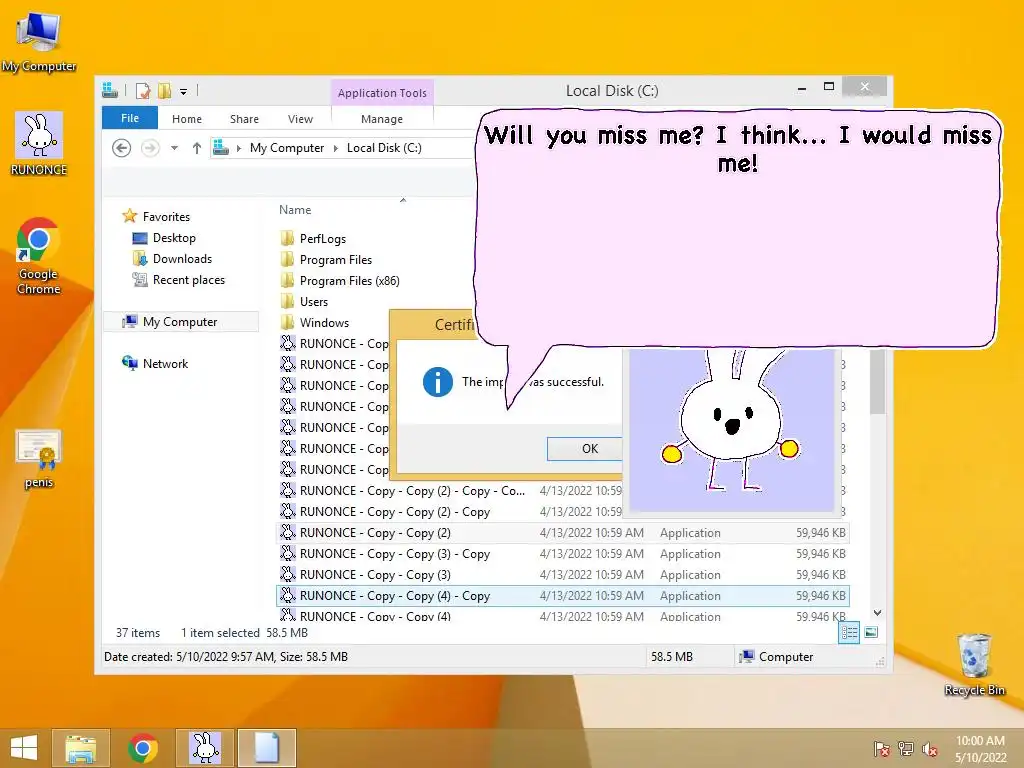Click the Windows Start button
This screenshot has height=768, width=1024.
(24, 748)
